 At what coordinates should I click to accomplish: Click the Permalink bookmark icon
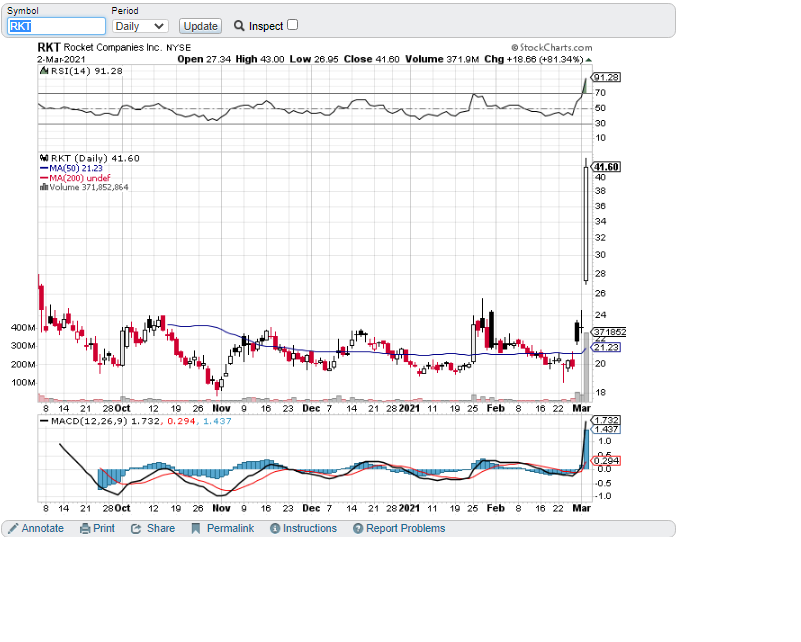196,529
